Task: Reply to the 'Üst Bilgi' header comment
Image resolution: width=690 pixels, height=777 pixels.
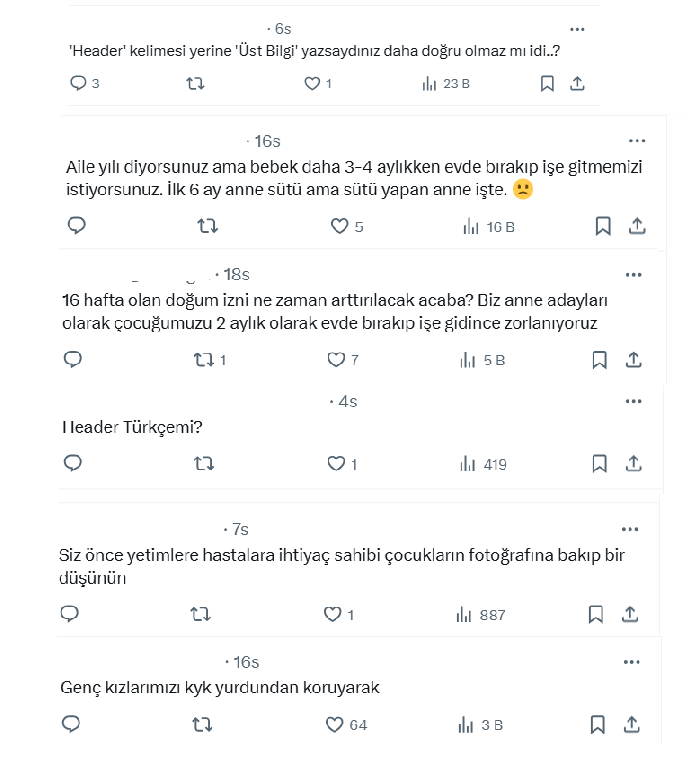Action: click(x=78, y=84)
